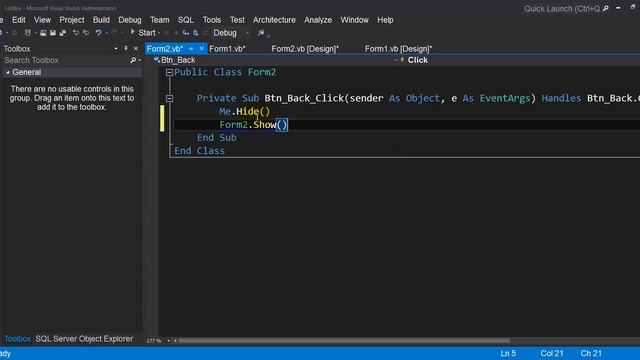
Task: Click the Quick Launch search box
Action: tap(562, 9)
